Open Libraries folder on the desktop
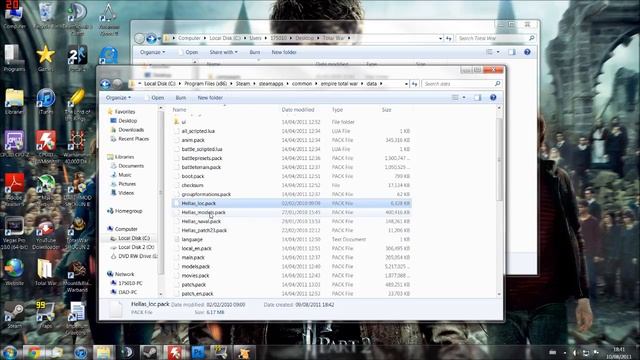Screen dimensions: 640x360 coord(14,101)
